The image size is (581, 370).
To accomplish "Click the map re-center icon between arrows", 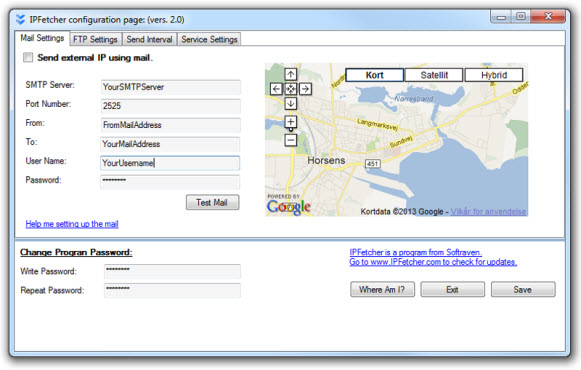I will click(x=290, y=89).
